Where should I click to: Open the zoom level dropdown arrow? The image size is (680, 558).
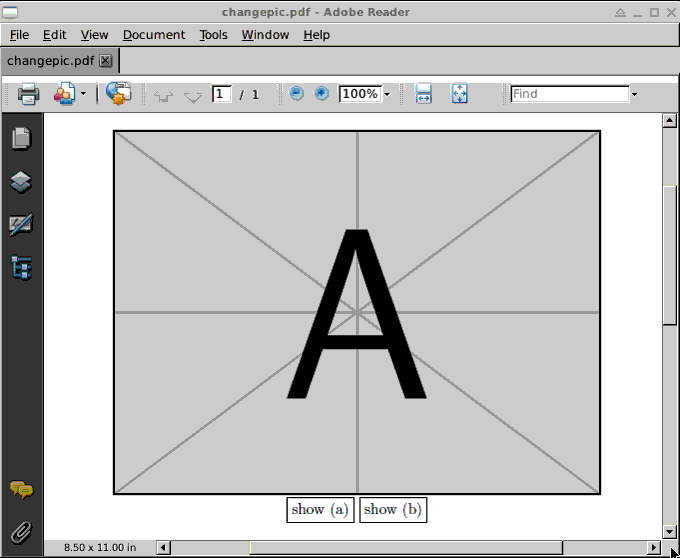(x=387, y=94)
